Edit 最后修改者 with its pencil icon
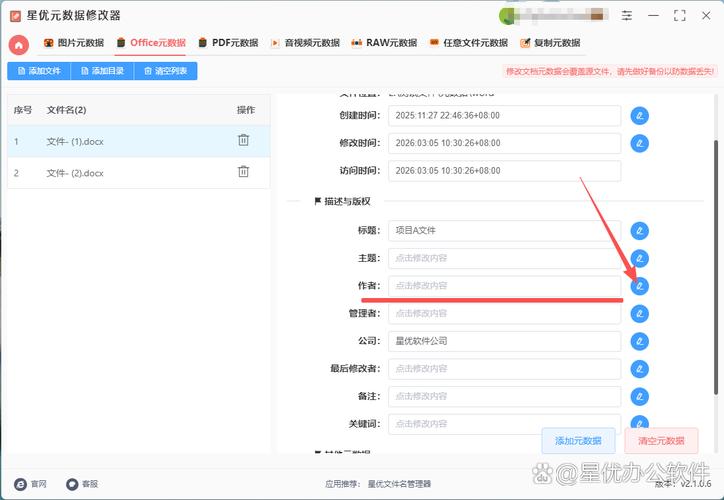 point(640,369)
